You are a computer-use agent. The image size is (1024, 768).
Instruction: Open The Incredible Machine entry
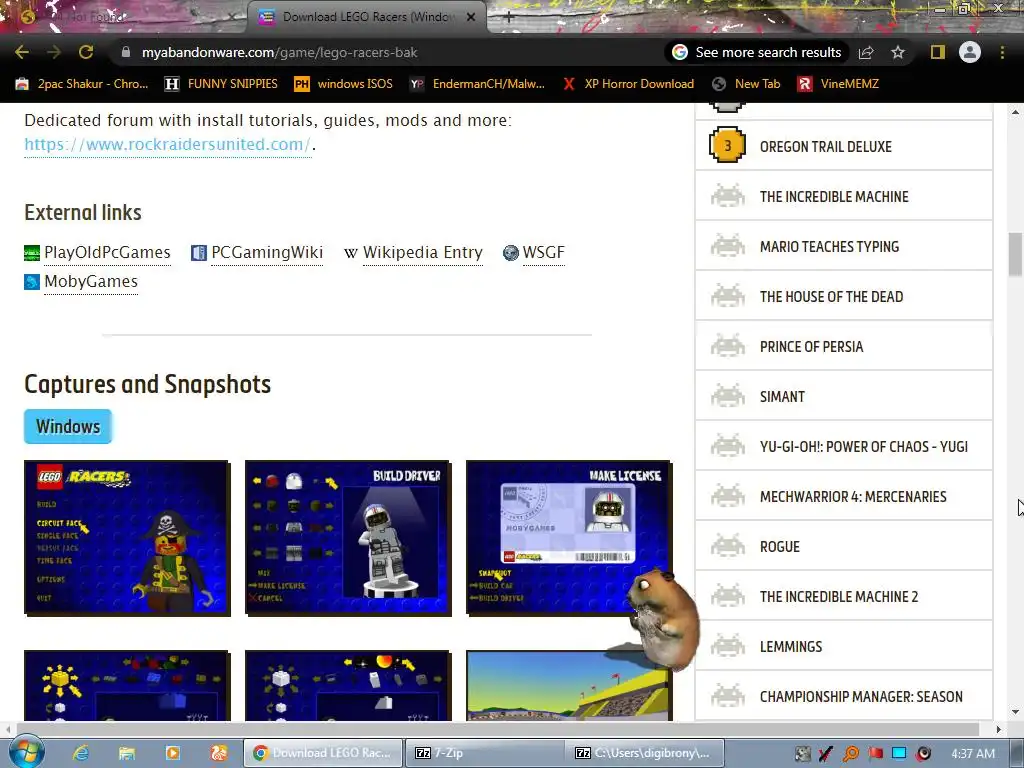(x=834, y=197)
